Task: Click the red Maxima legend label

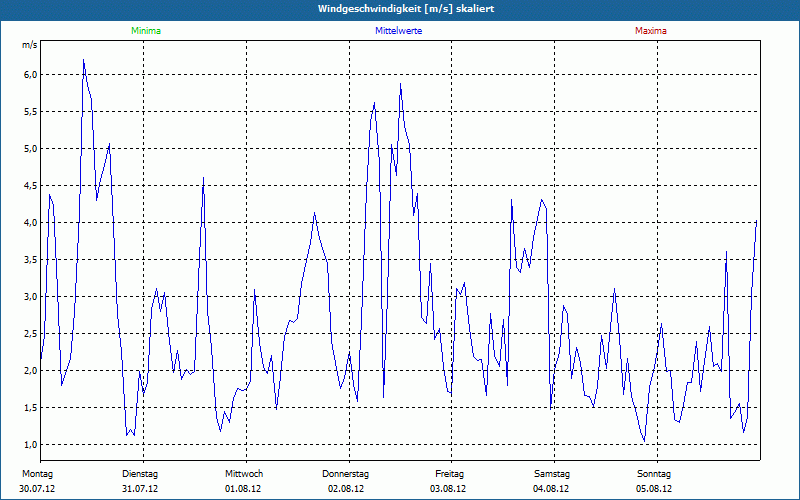Action: tap(651, 31)
